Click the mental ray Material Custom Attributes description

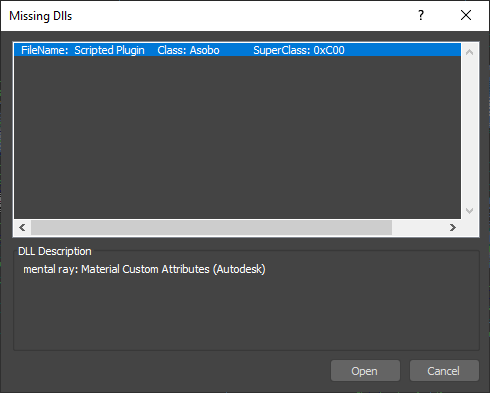coord(144,269)
